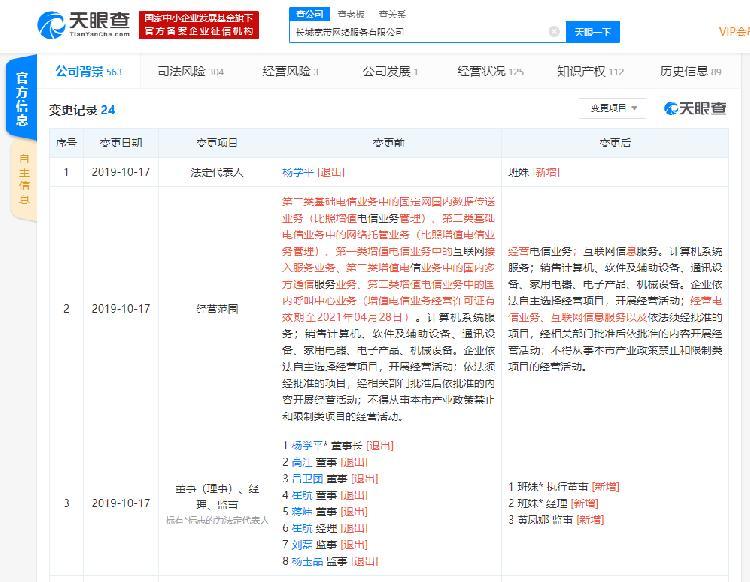
Task: Open the 刘磊 监事 name link
Action: pos(302,544)
